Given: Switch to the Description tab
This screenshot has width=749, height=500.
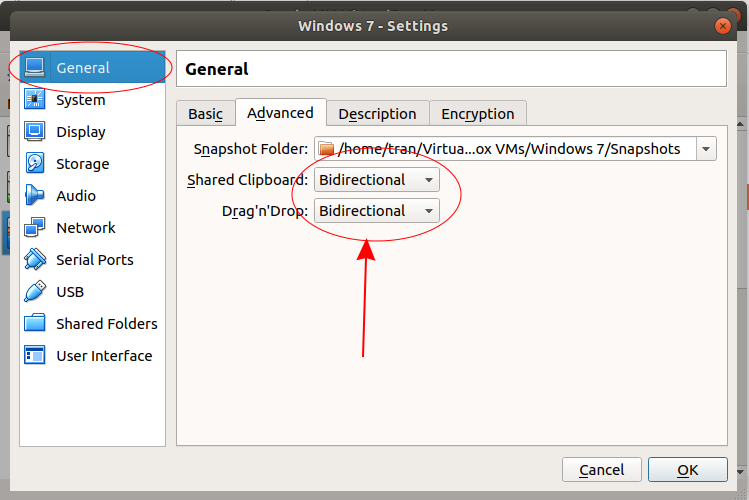Looking at the screenshot, I should (377, 114).
